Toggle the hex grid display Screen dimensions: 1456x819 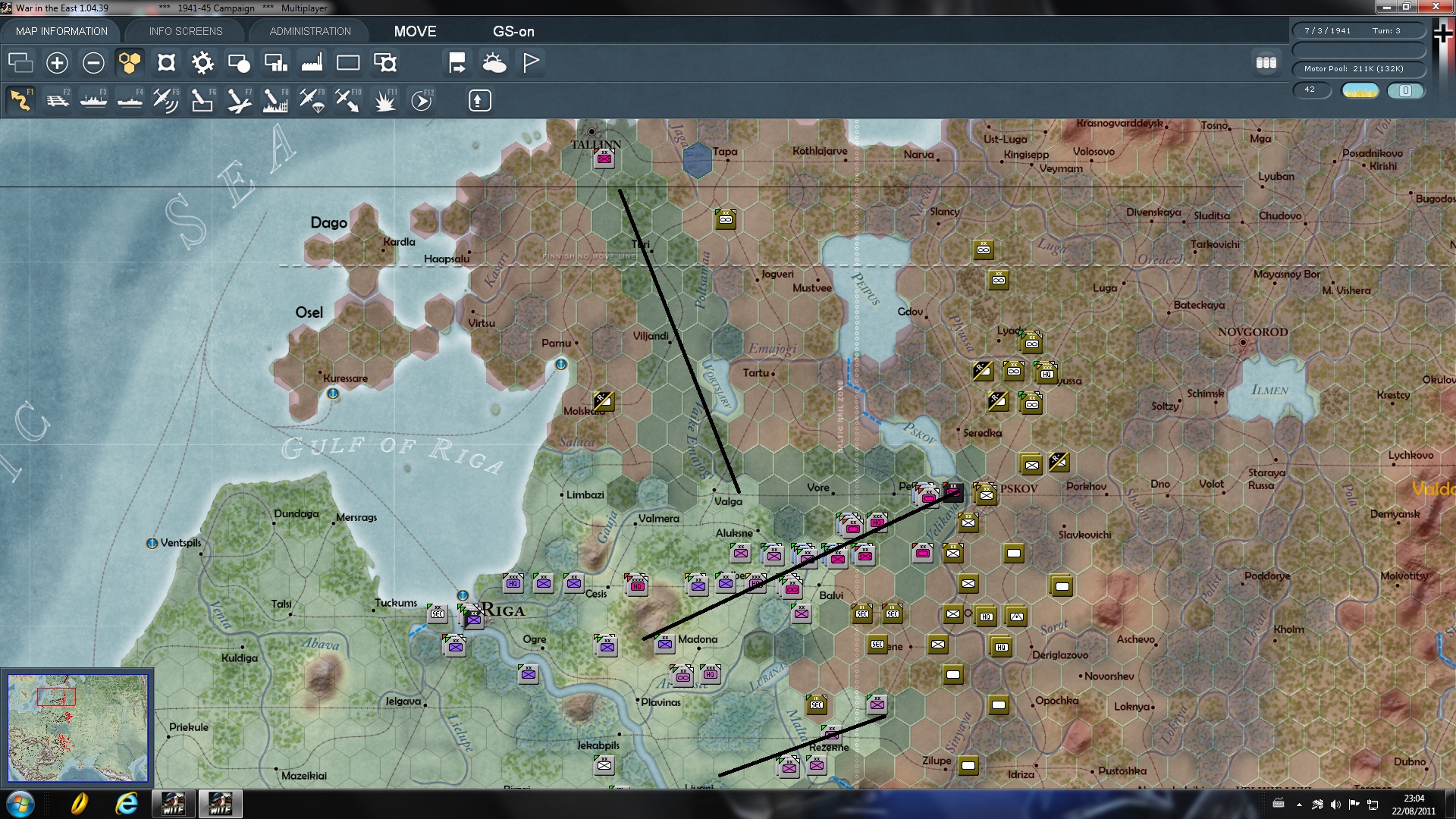click(130, 62)
